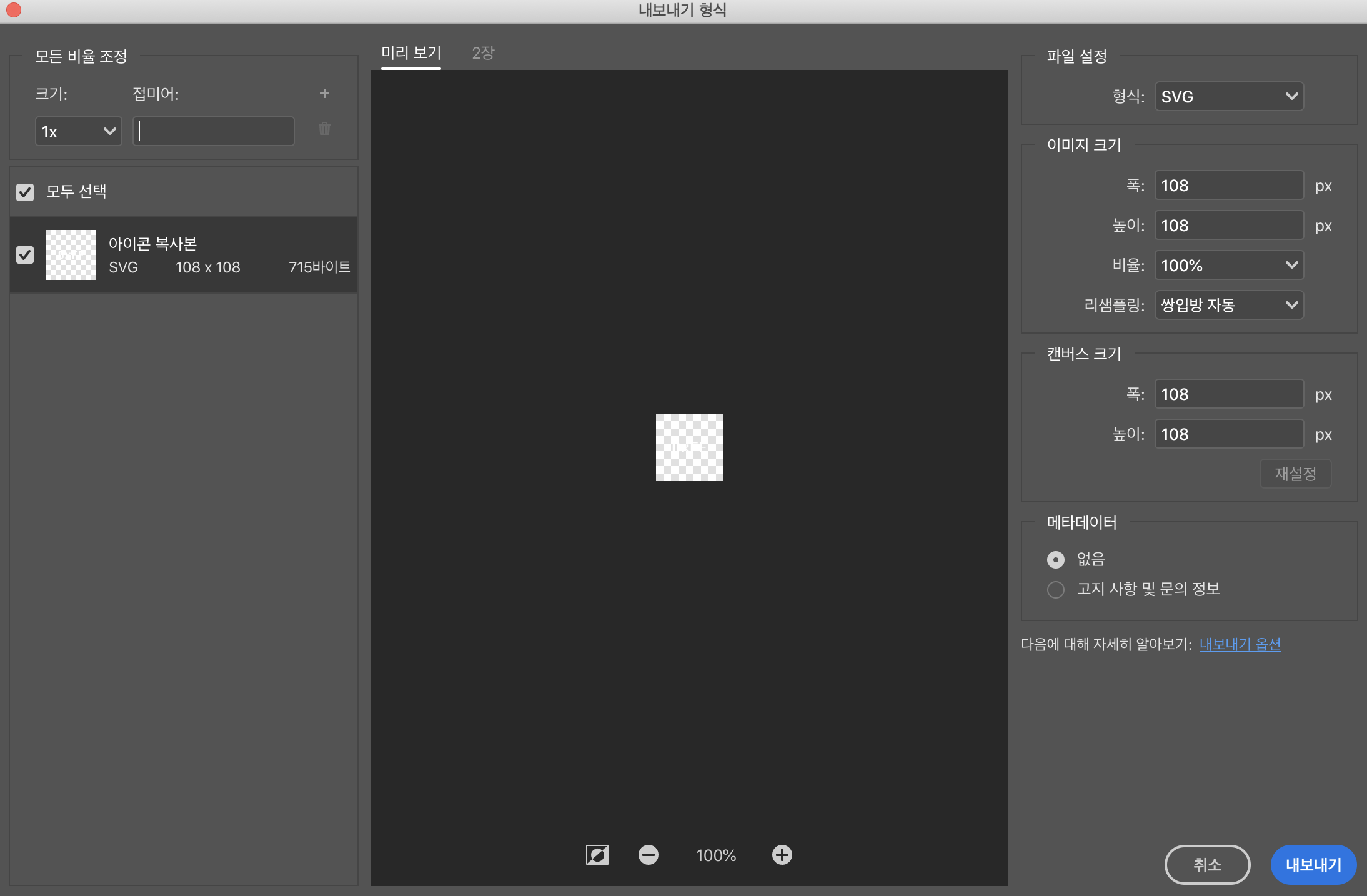Screen dimensions: 1367x896
Task: Zoom in preview with plus icon
Action: (x=782, y=855)
